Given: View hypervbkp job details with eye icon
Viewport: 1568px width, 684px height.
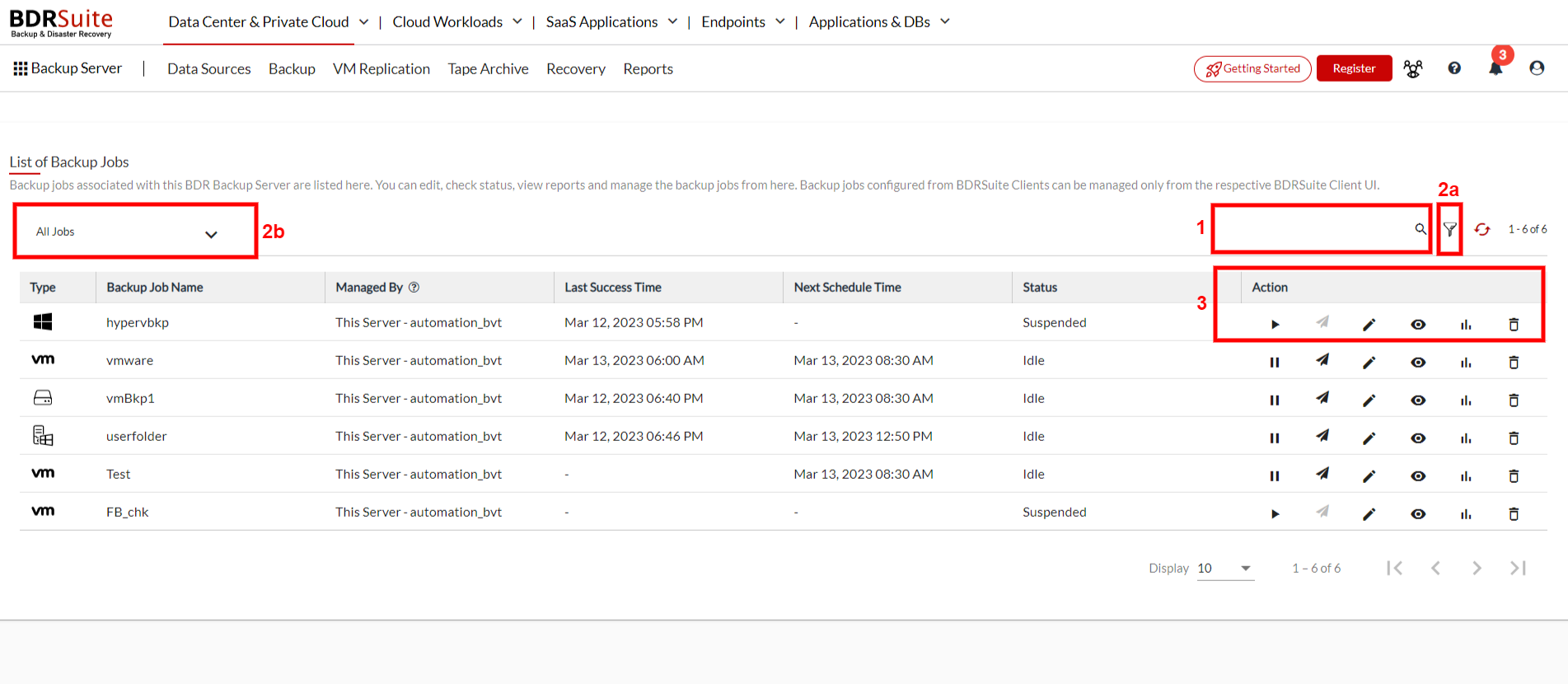Looking at the screenshot, I should 1418,325.
